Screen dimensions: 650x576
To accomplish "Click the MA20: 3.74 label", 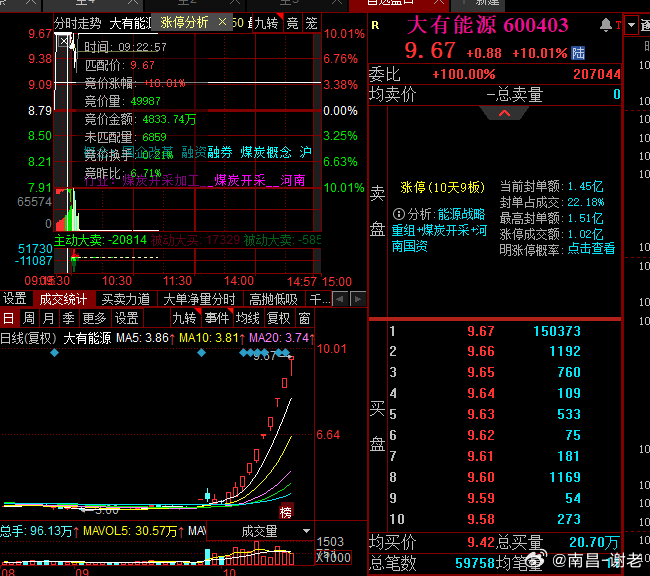I will [x=281, y=338].
